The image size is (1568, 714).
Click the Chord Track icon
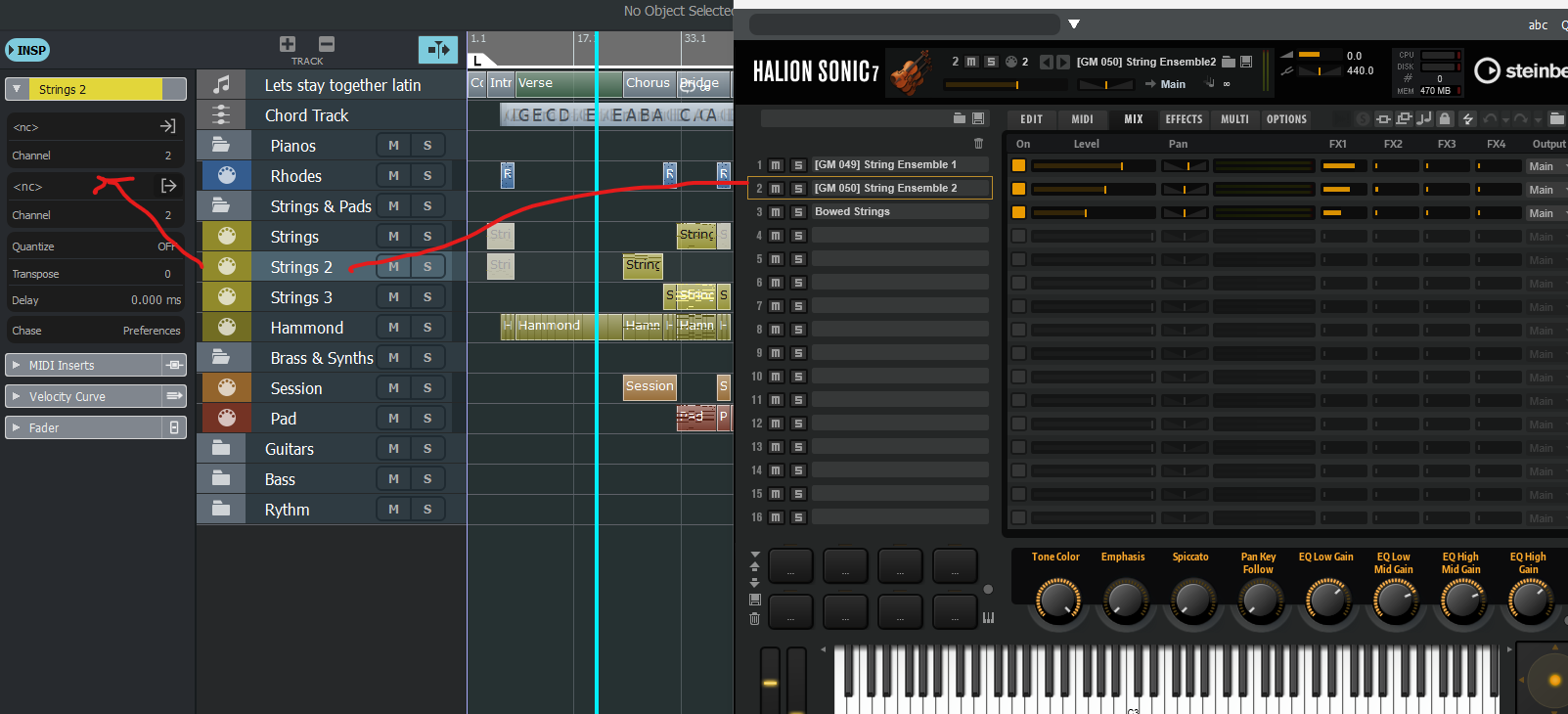[222, 115]
